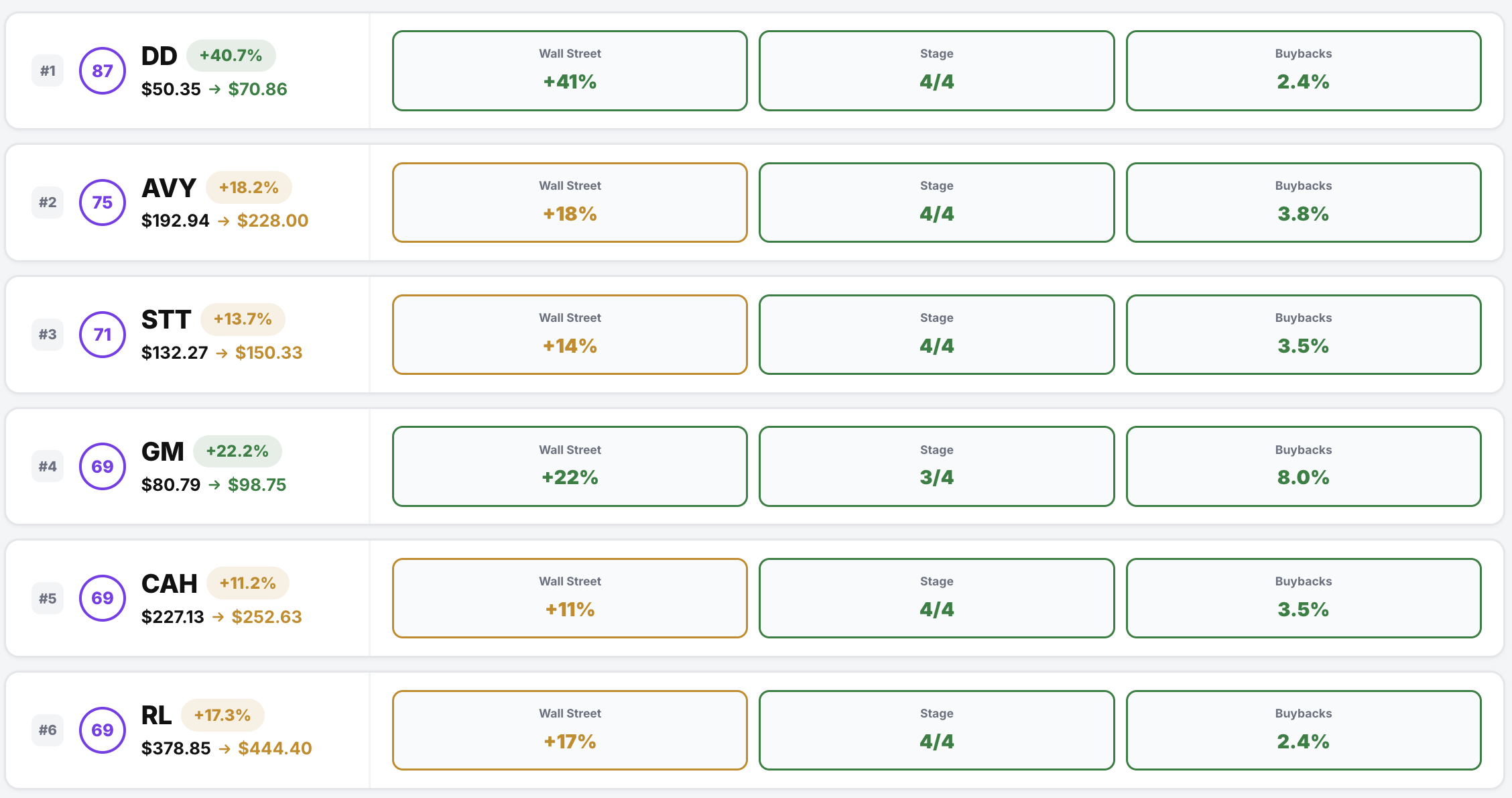Click AVY's $228.00 price target
Screen dimensions: 1512x798
pyautogui.click(x=273, y=221)
